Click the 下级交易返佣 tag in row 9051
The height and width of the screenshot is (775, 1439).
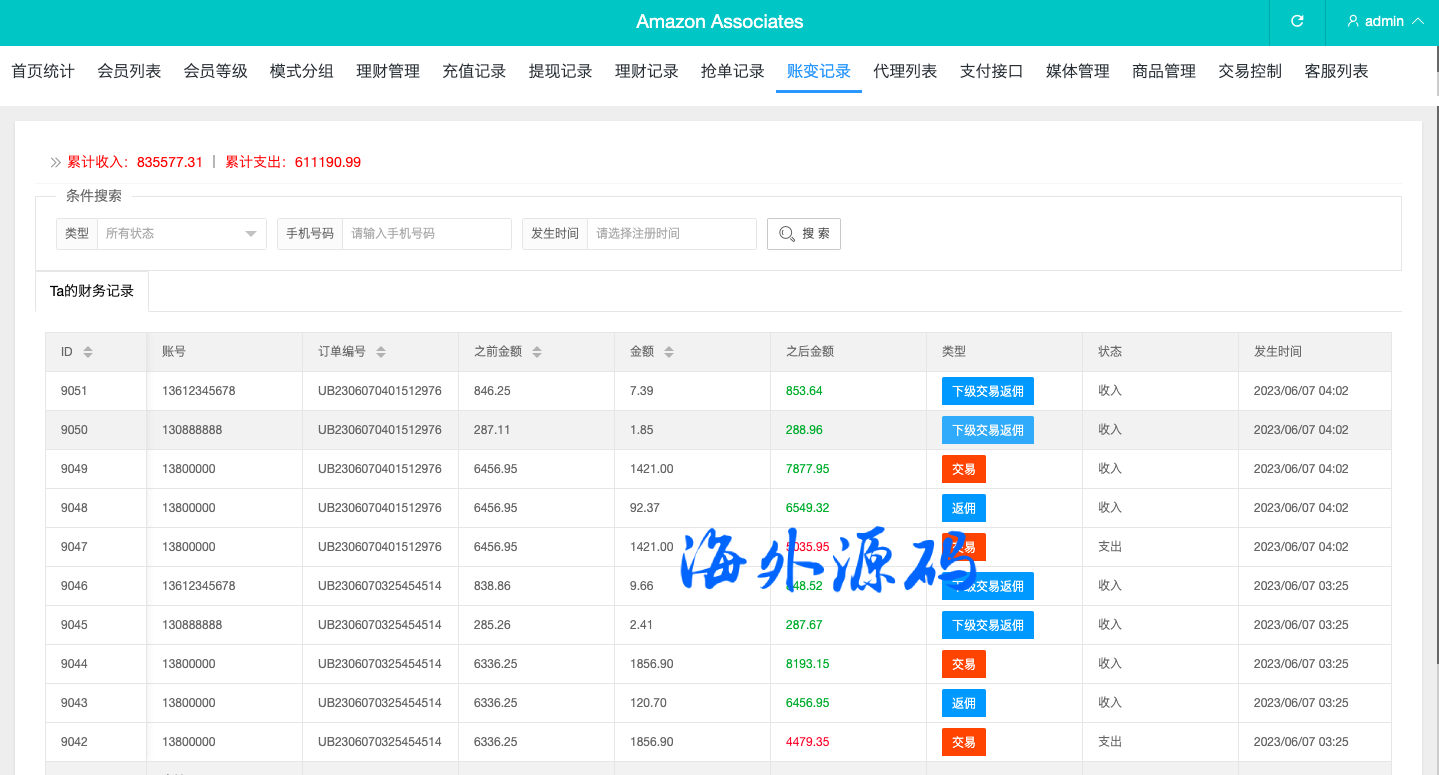pos(987,391)
